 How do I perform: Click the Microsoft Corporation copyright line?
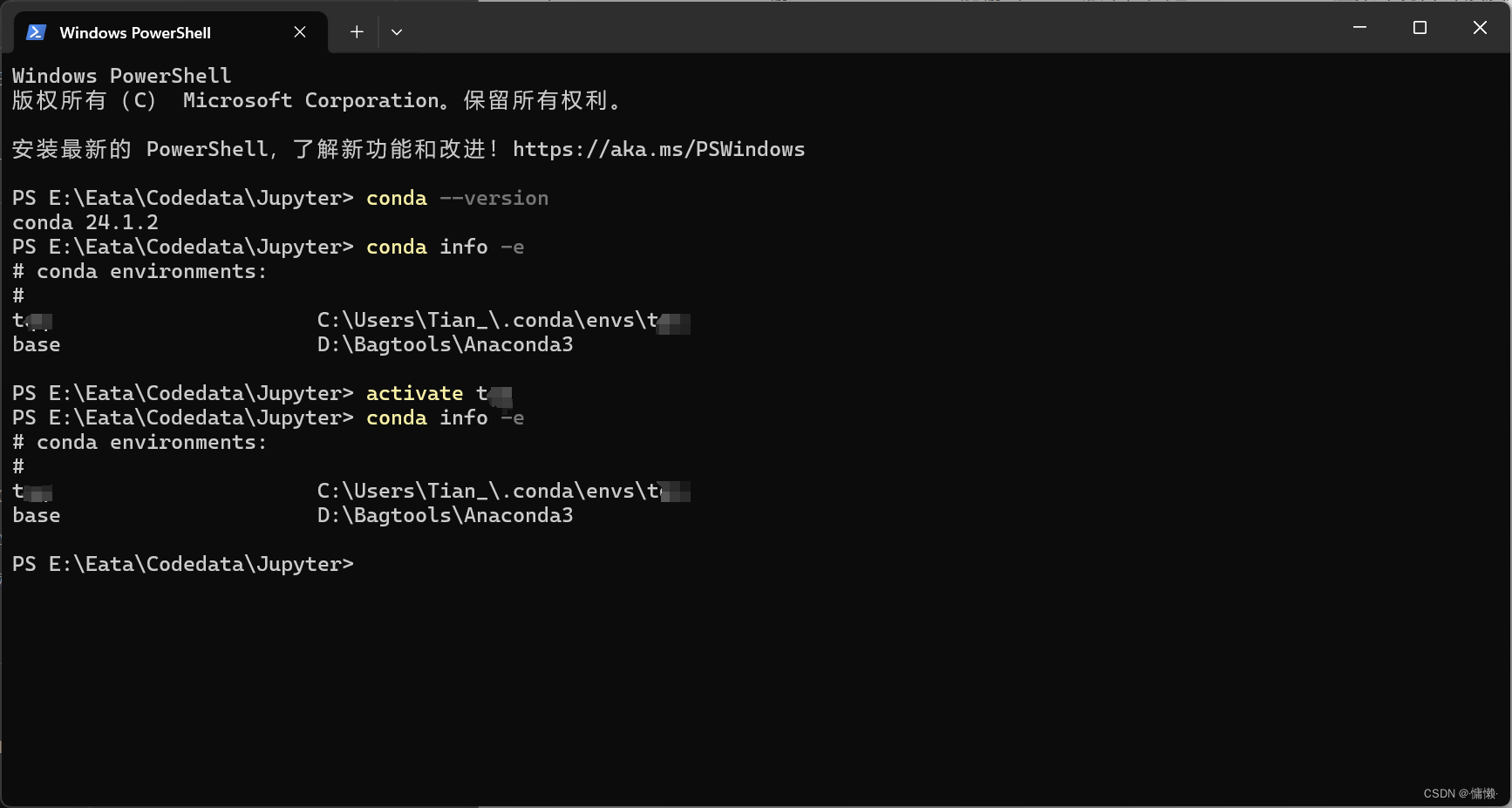pyautogui.click(x=317, y=100)
